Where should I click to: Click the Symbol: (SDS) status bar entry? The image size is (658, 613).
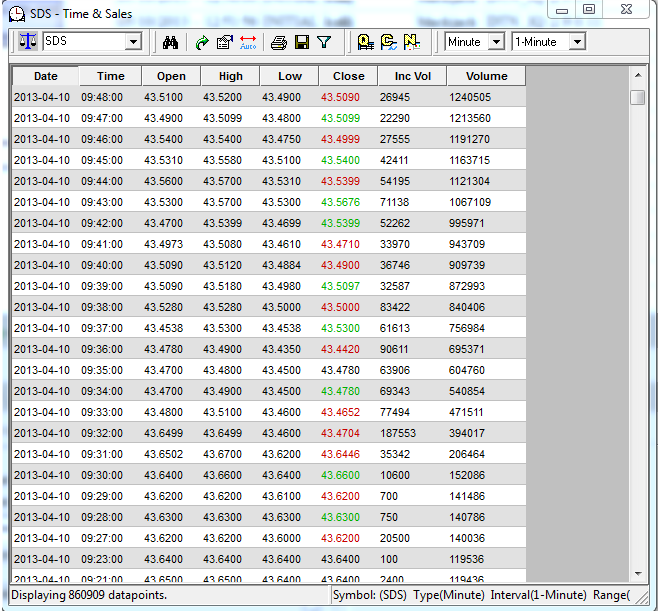click(x=370, y=595)
